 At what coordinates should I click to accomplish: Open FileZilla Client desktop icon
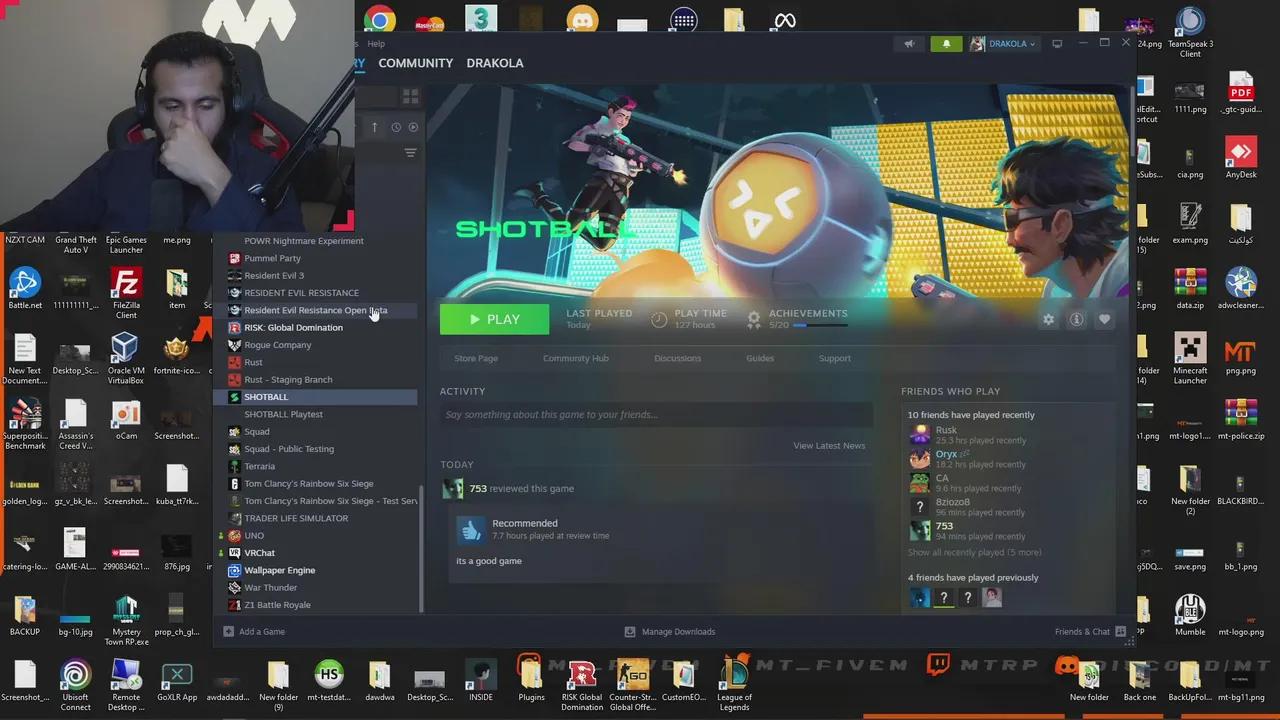pos(126,293)
